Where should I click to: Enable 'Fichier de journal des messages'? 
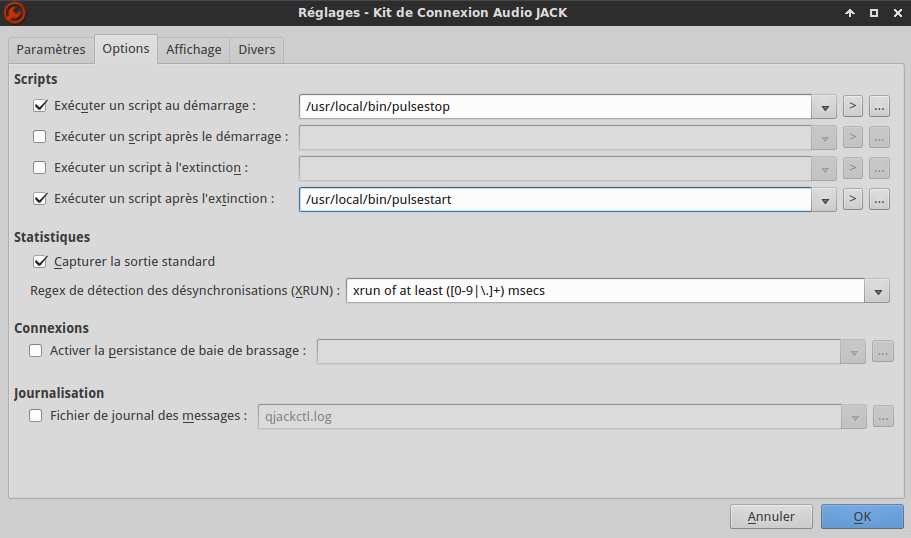(36, 415)
